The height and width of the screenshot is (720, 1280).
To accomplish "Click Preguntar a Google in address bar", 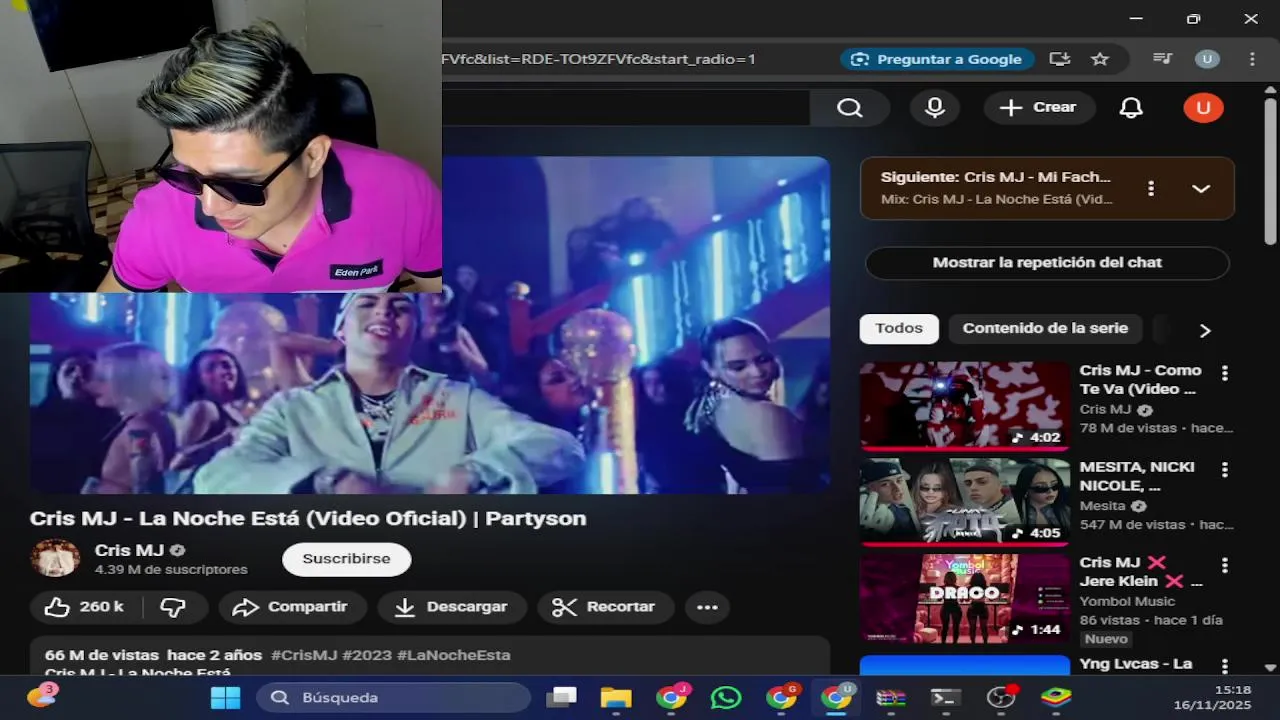I will pos(936,59).
